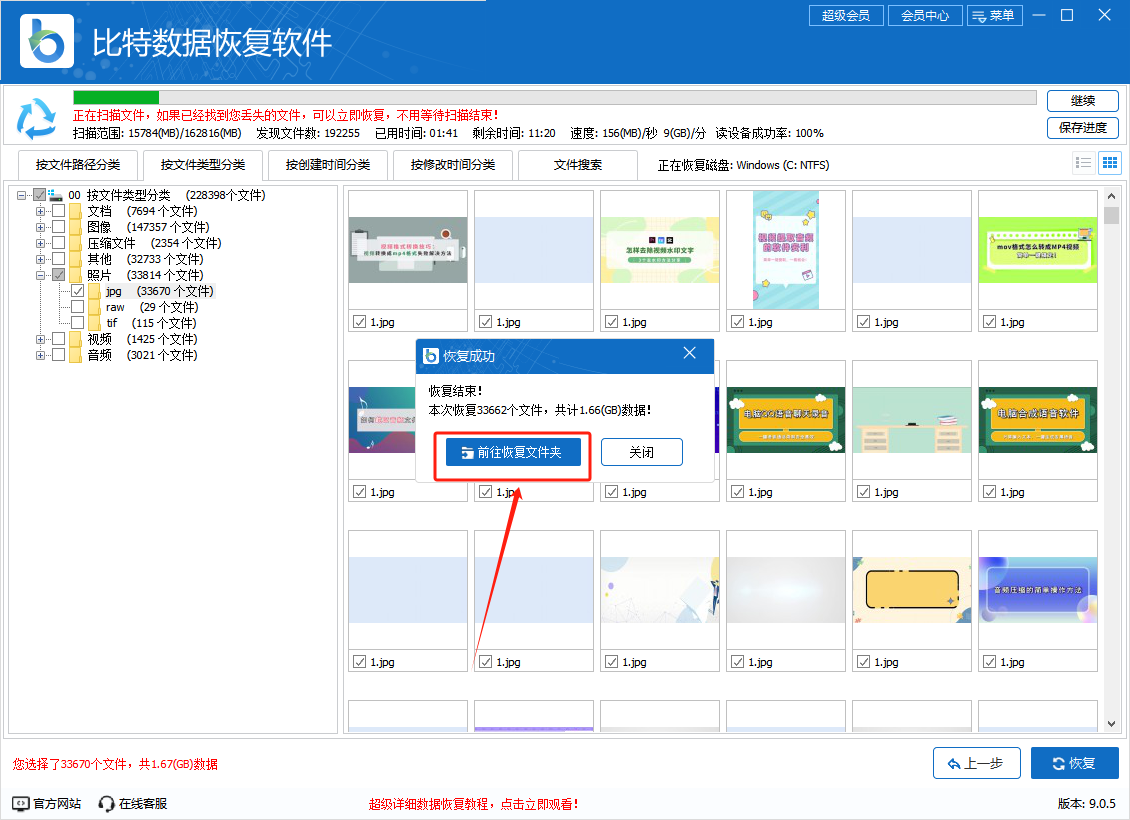Switch to thumbnail grid view icon
Screen dimensions: 1130x820
pyautogui.click(x=1109, y=163)
